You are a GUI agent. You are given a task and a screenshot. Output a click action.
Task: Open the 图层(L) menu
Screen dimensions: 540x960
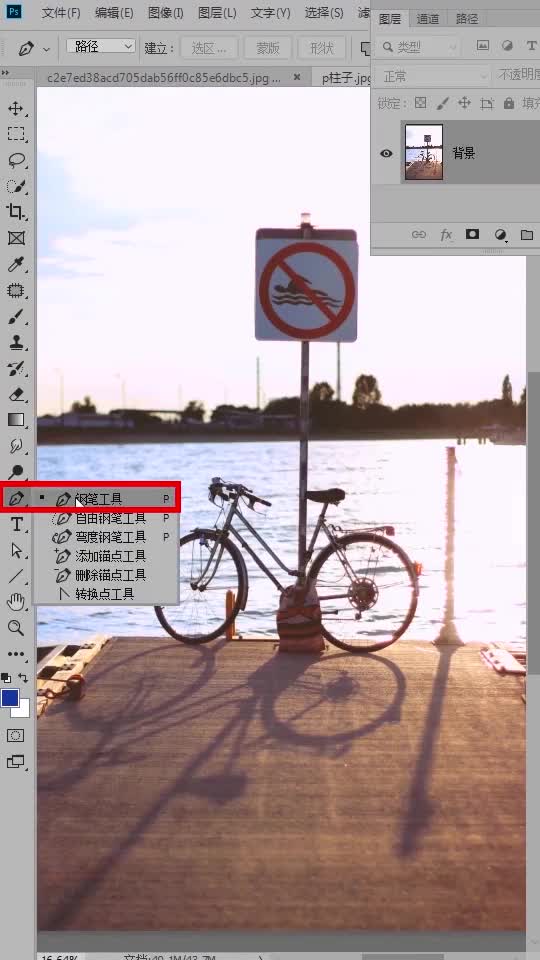tap(217, 12)
